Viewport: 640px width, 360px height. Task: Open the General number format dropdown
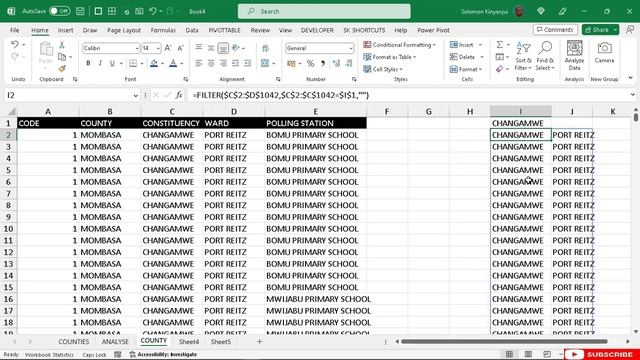(x=351, y=49)
